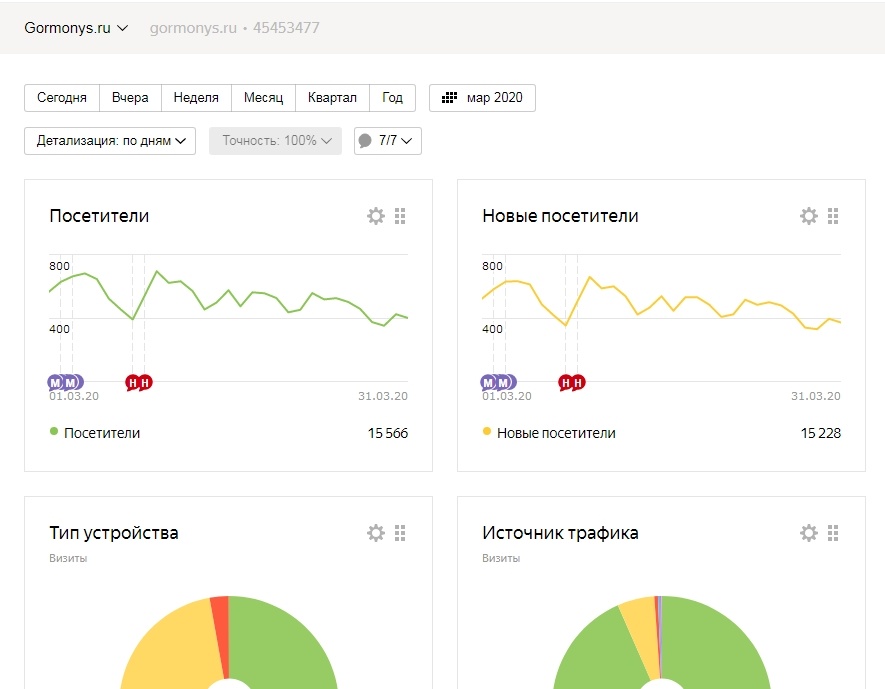The image size is (885, 689).
Task: Click the second purple M annotation in Новые посетители chart
Action: pyautogui.click(x=504, y=383)
